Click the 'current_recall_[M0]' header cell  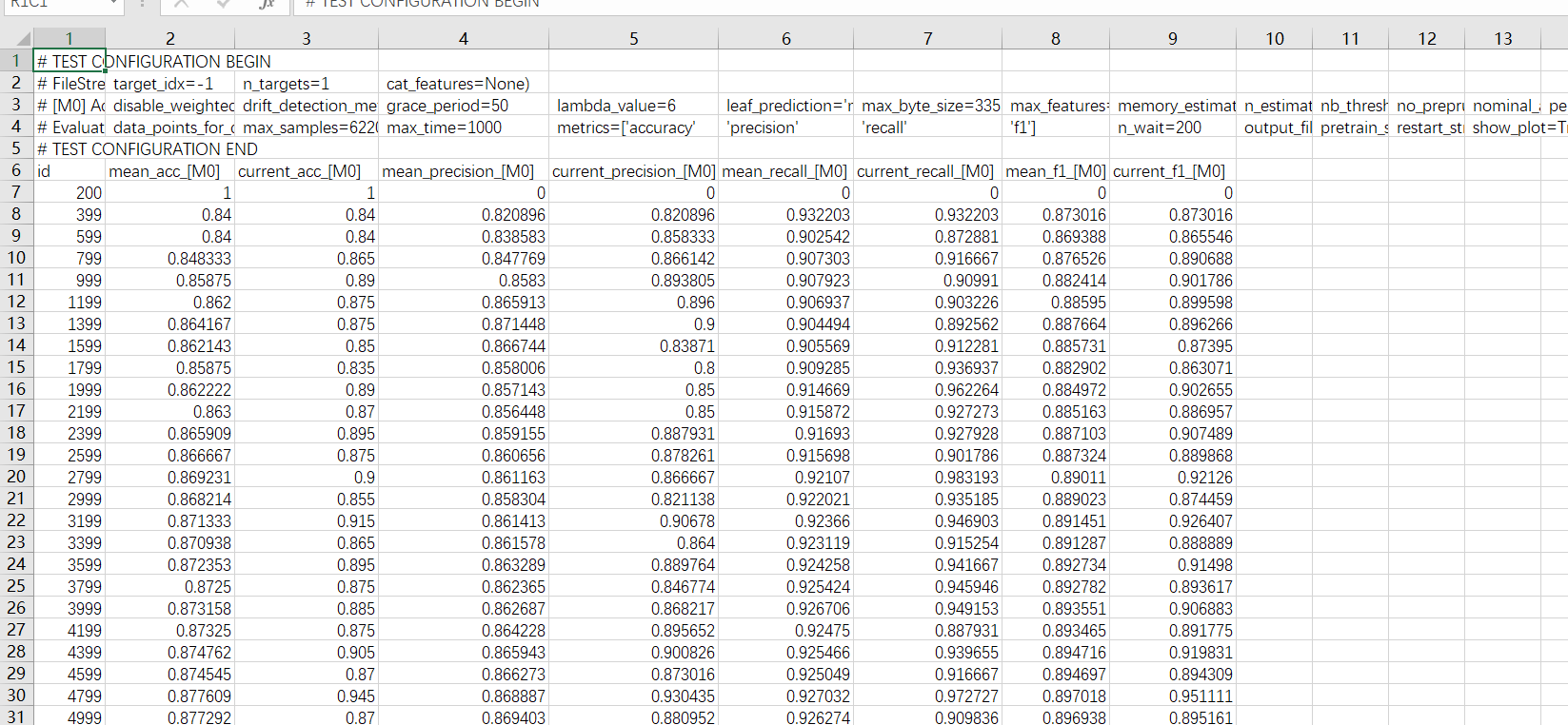point(927,170)
